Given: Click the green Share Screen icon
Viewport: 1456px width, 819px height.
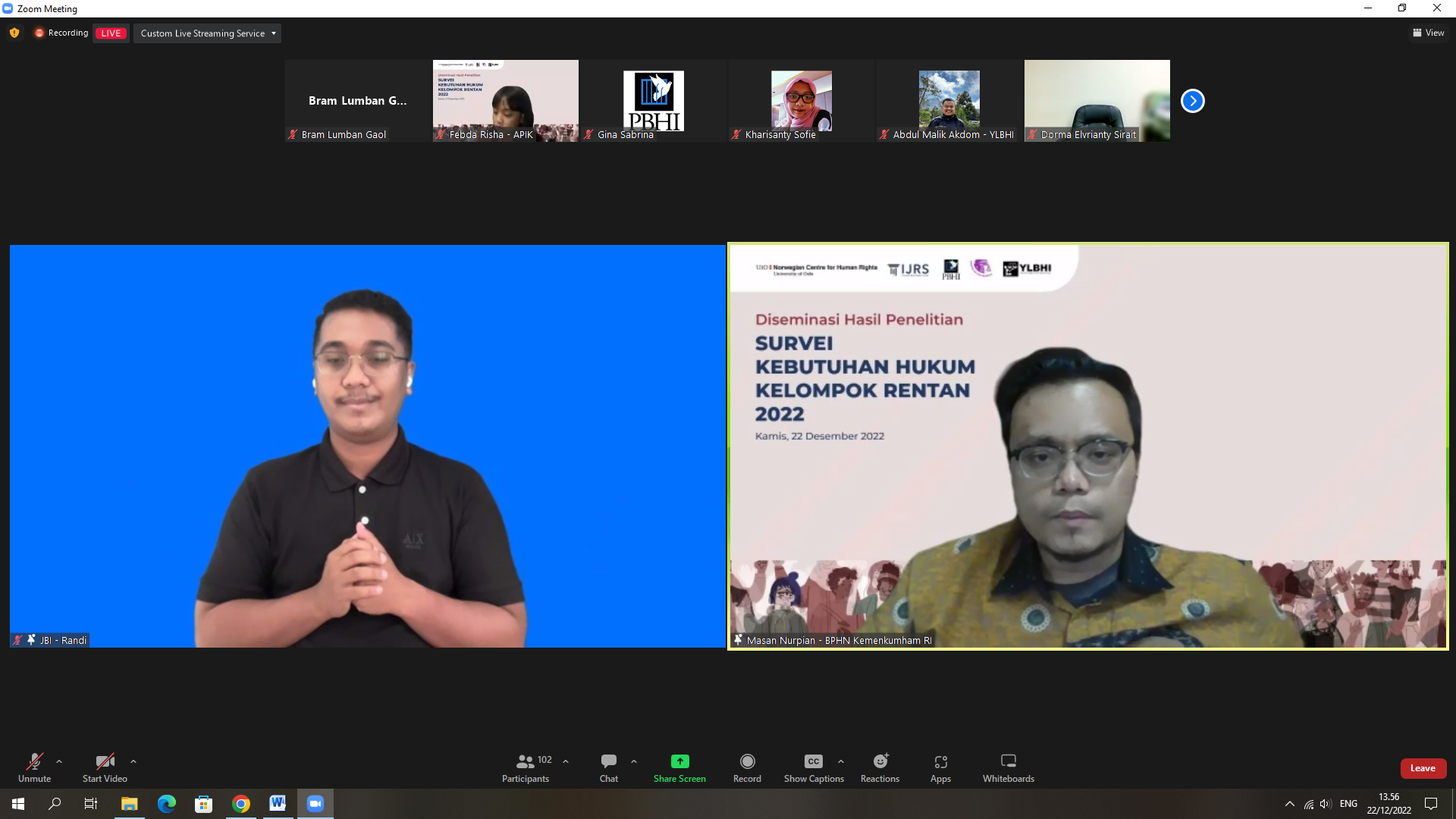Looking at the screenshot, I should (x=679, y=761).
